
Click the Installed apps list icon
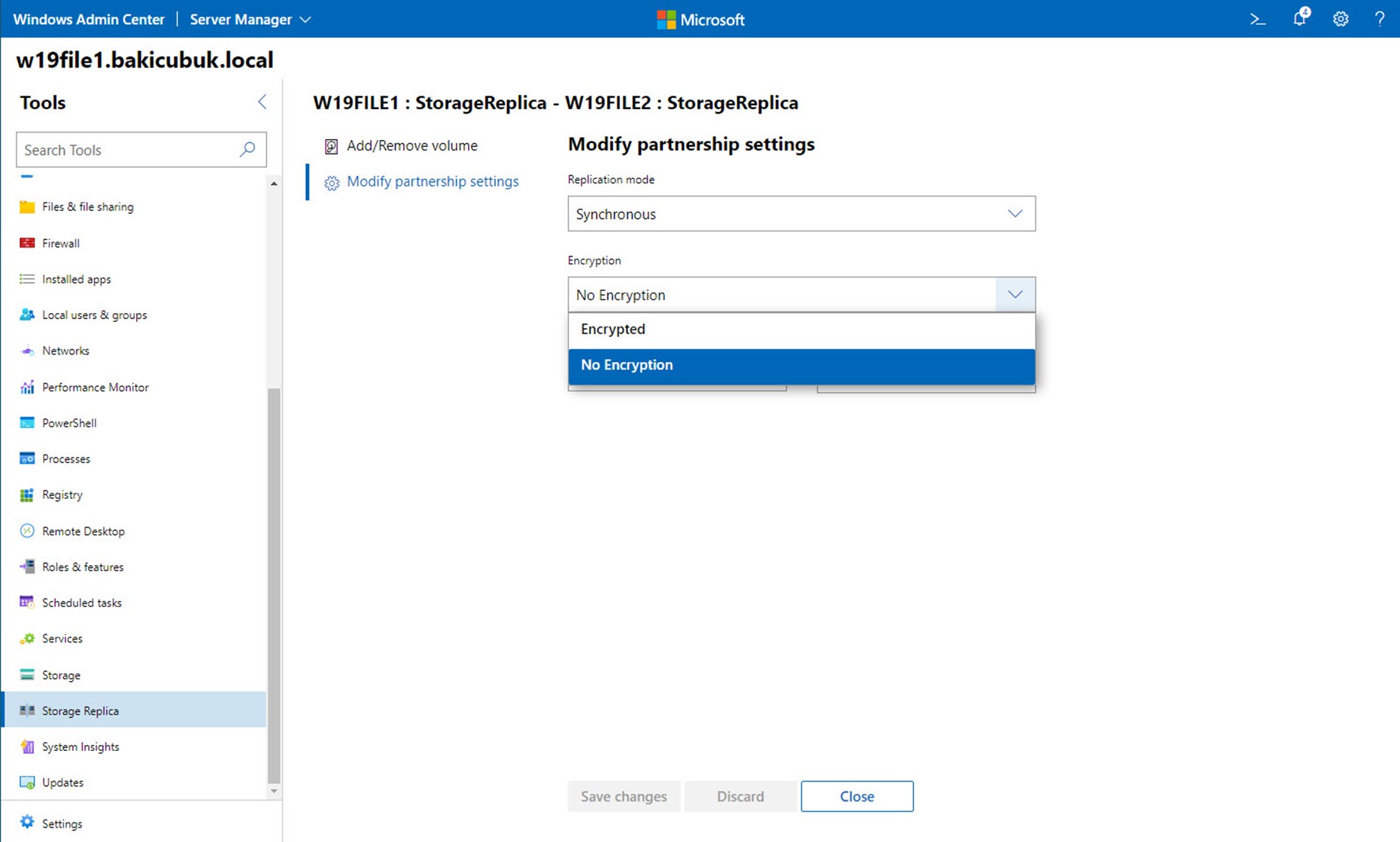tap(27, 279)
